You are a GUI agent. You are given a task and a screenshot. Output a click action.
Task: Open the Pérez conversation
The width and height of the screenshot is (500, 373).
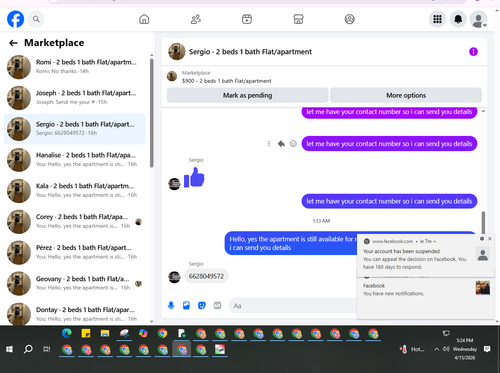click(74, 253)
